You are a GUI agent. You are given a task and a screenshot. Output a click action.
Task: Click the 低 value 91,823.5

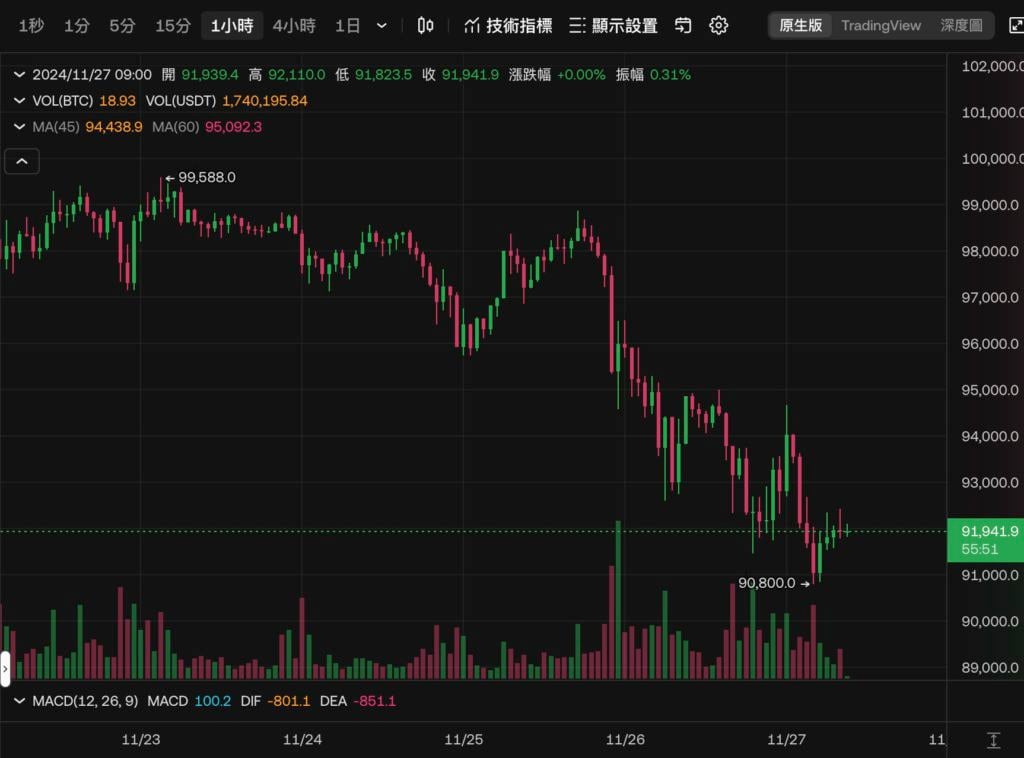tap(383, 74)
